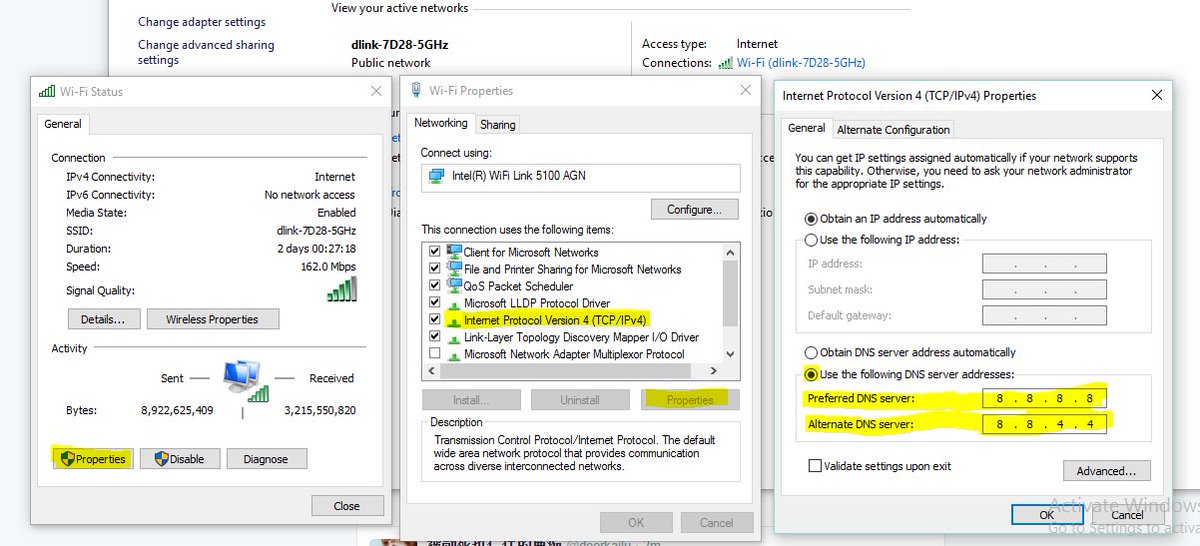The height and width of the screenshot is (546, 1200).
Task: Toggle Client for Microsoft Networks checkbox
Action: tap(434, 252)
